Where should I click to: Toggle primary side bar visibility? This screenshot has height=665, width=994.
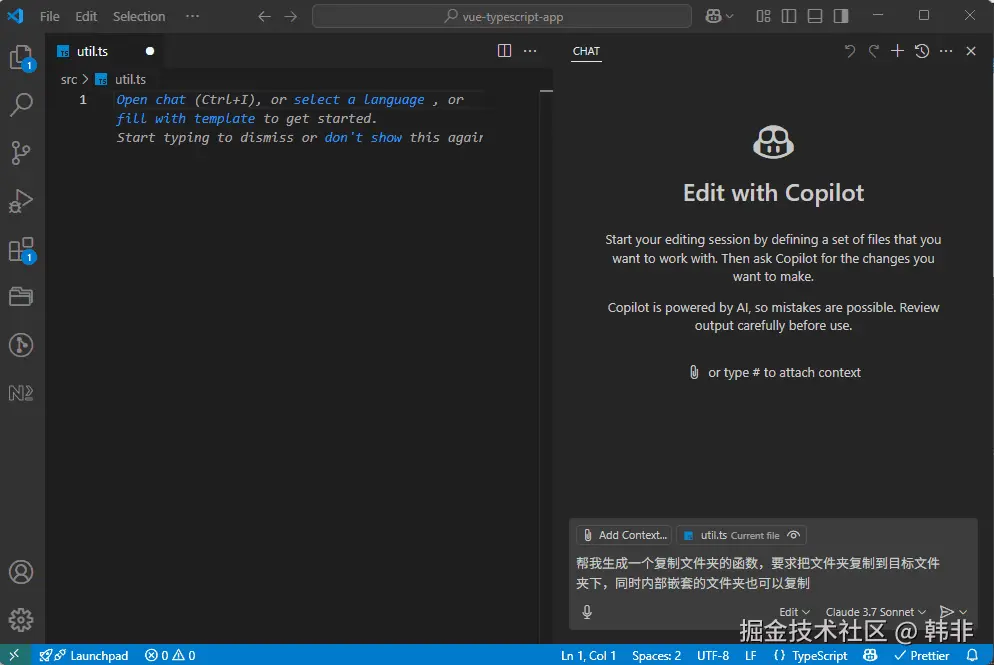click(x=789, y=16)
